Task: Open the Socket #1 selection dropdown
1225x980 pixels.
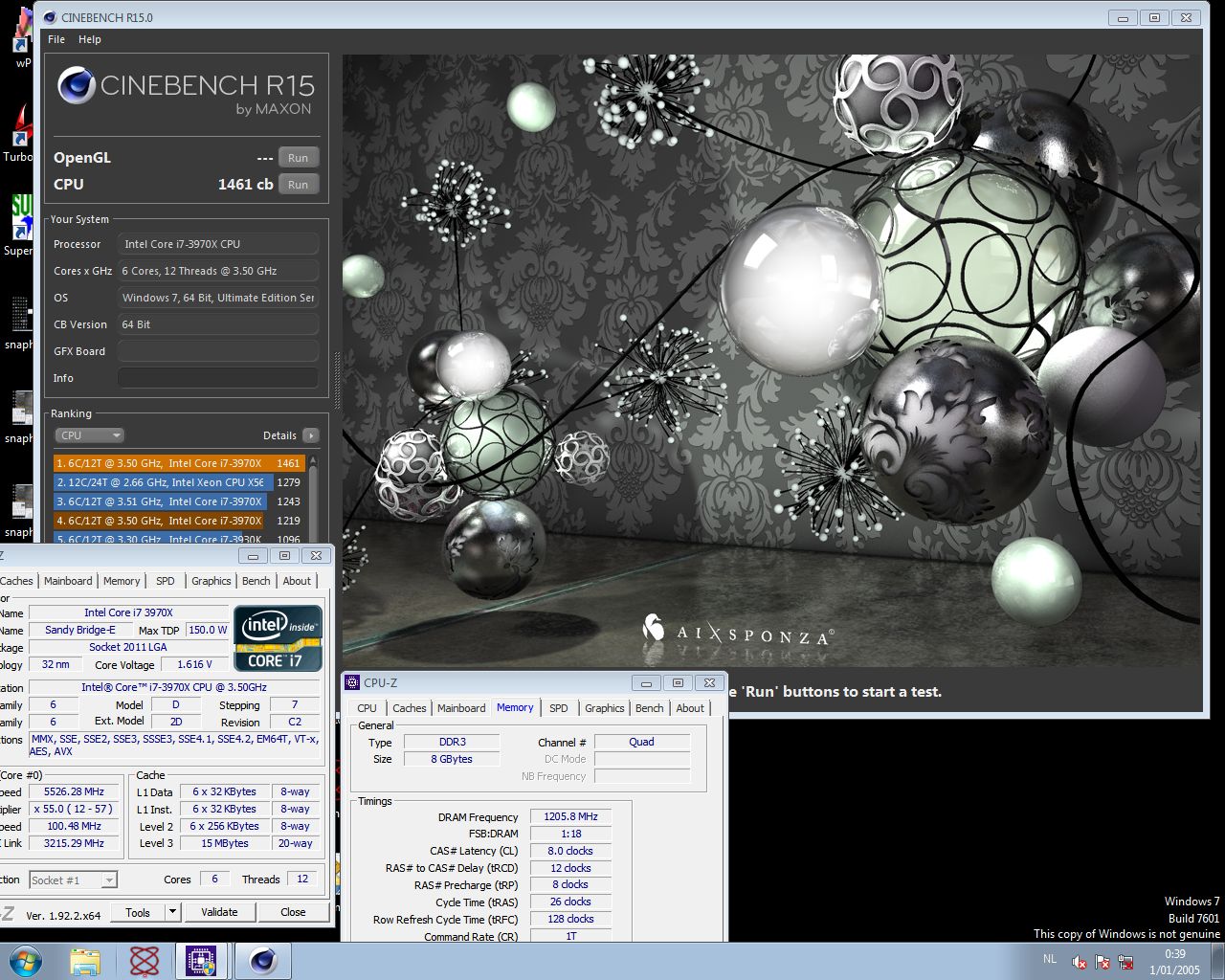Action: pos(73,880)
